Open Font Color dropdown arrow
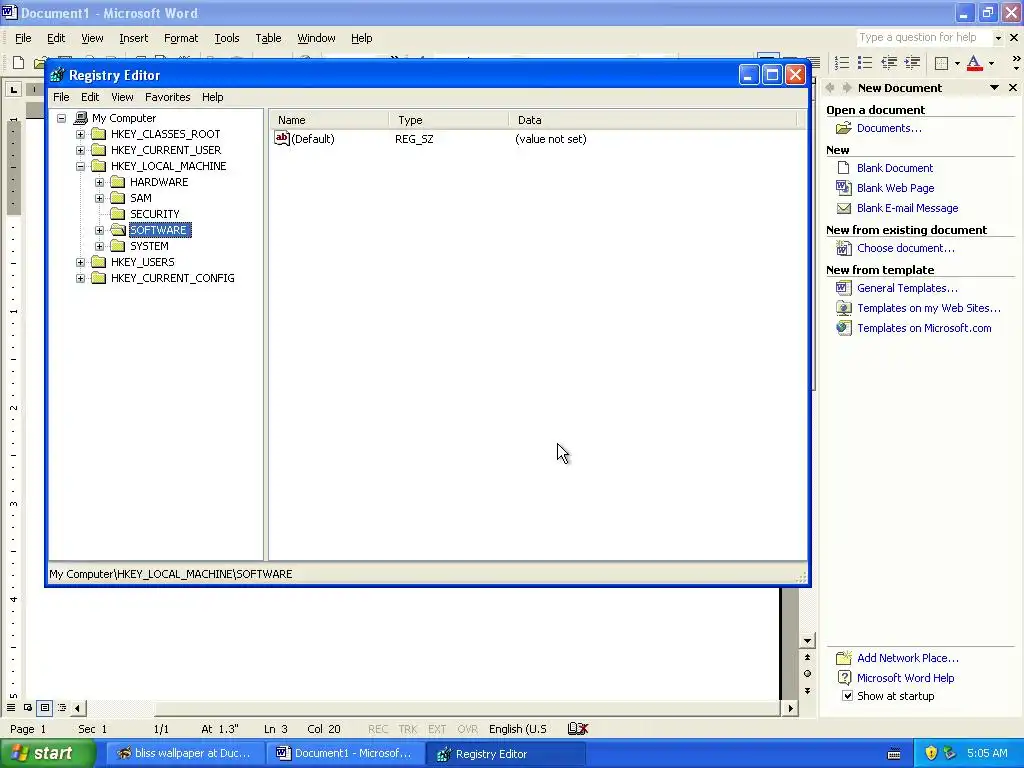Viewport: 1024px width, 768px height. point(991,63)
